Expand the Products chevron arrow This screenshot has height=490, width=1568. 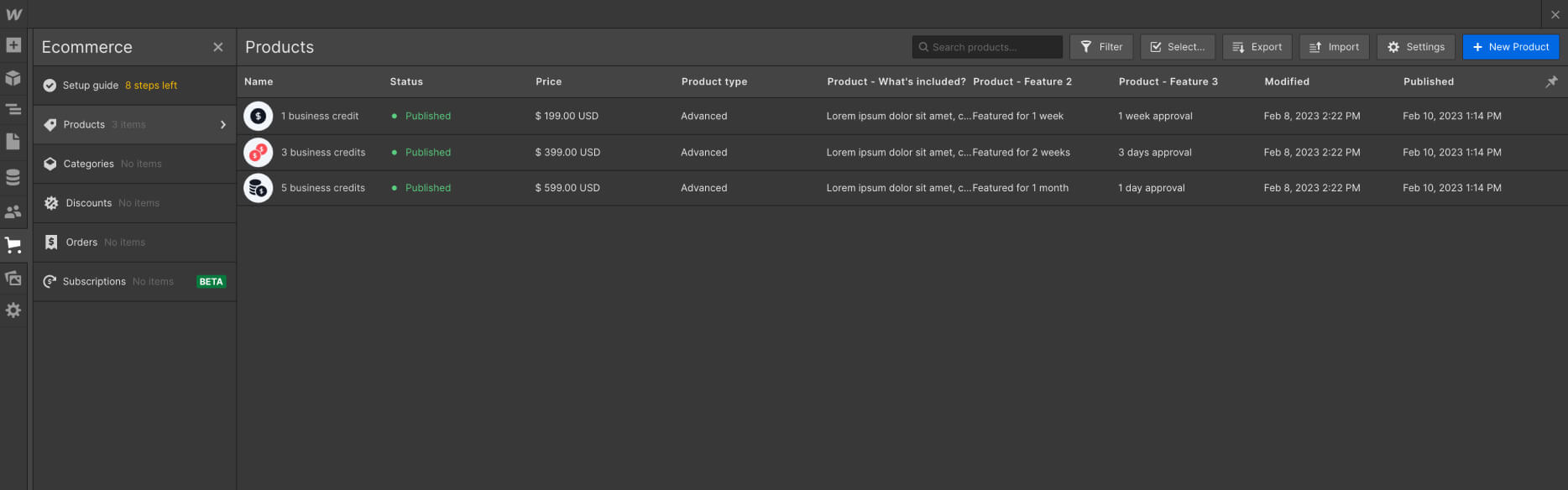click(x=223, y=125)
